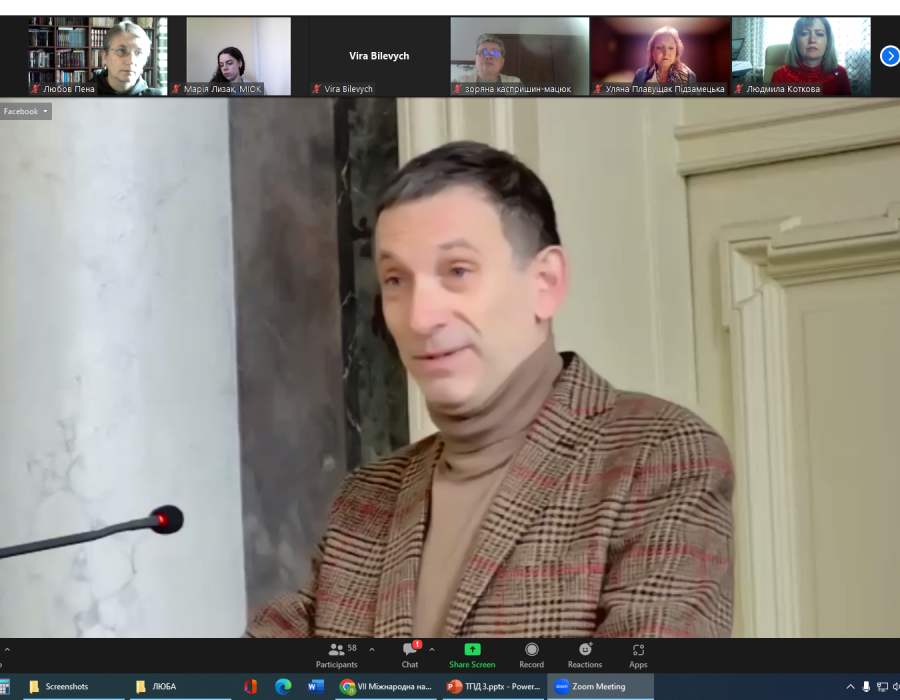Select Марія Лизак's video thumbnail

pos(238,56)
